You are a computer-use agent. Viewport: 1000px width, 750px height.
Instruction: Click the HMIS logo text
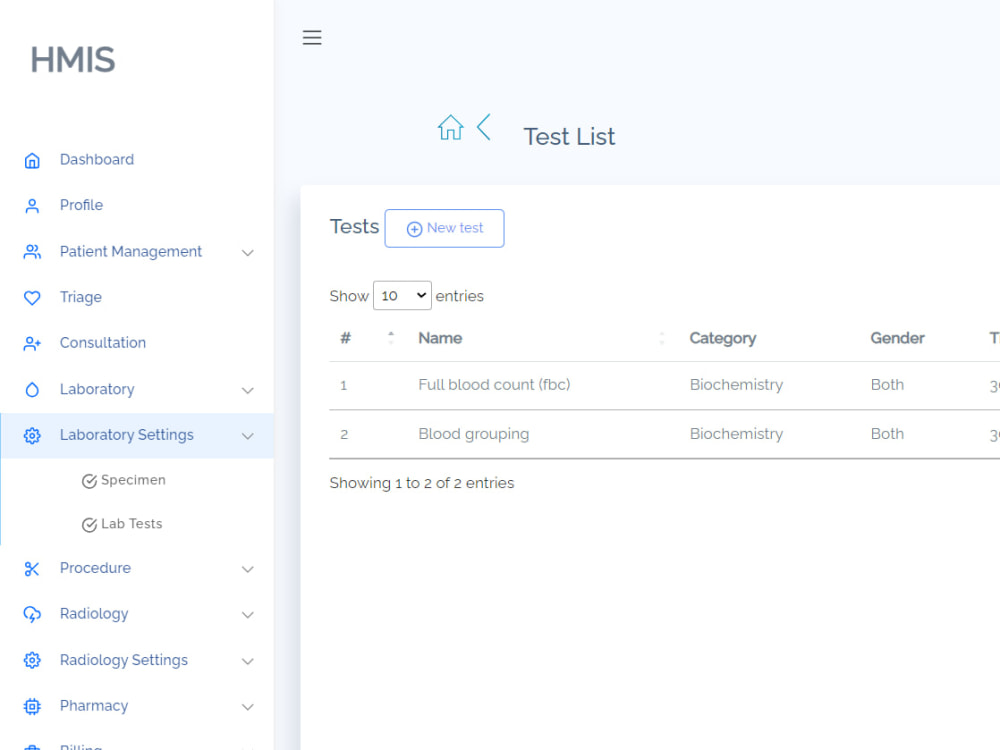point(73,60)
